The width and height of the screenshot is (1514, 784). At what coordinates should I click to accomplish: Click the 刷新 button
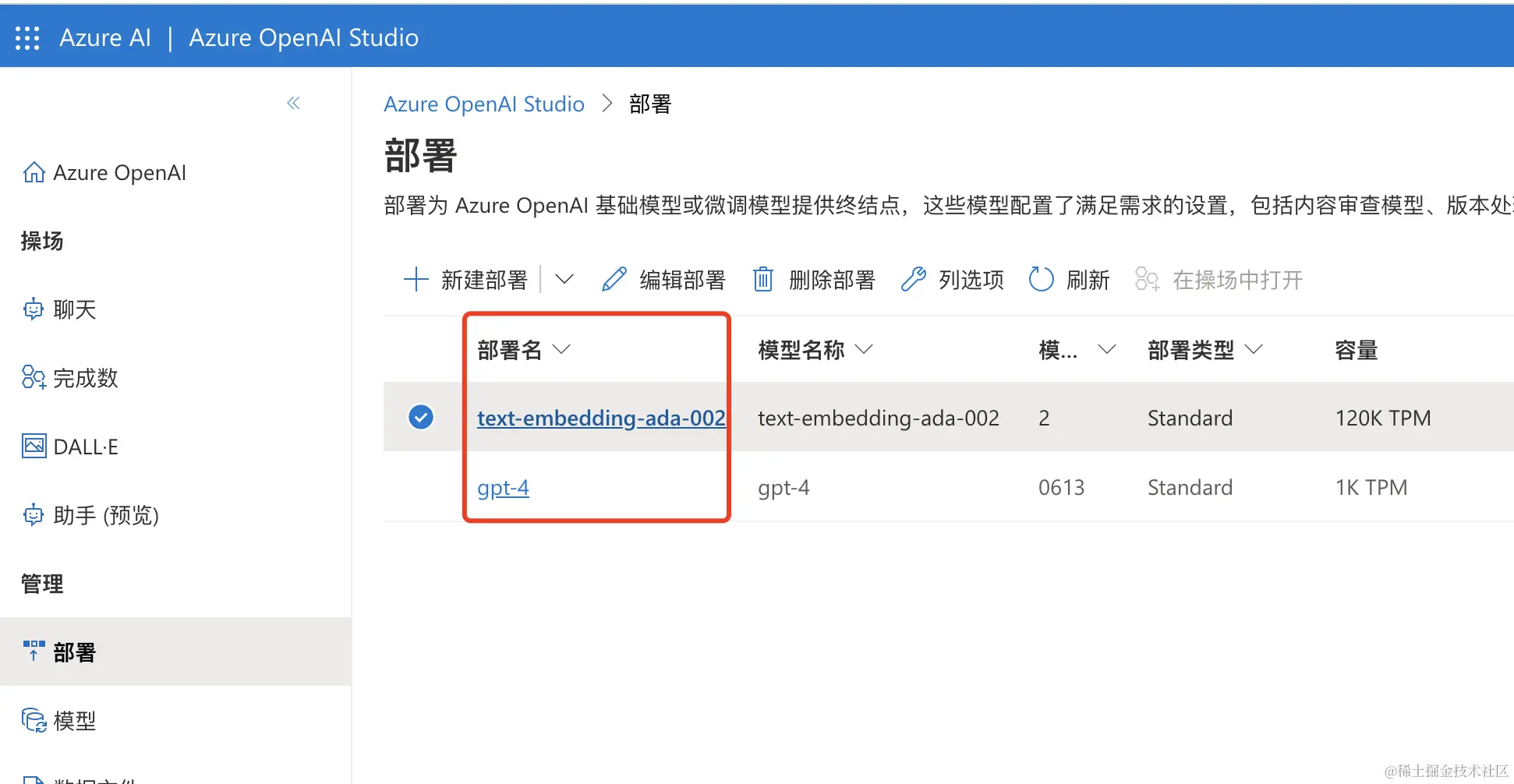tap(1069, 279)
